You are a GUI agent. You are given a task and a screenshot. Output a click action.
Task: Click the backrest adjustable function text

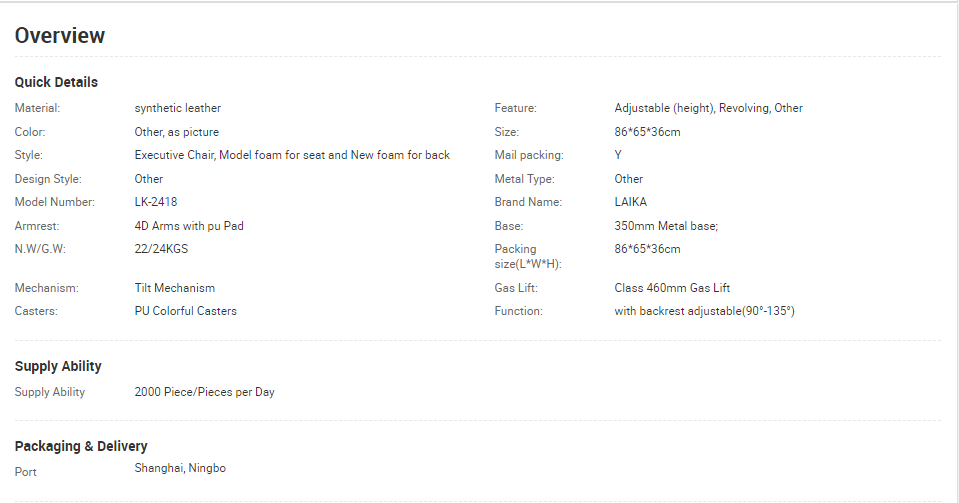coord(705,311)
